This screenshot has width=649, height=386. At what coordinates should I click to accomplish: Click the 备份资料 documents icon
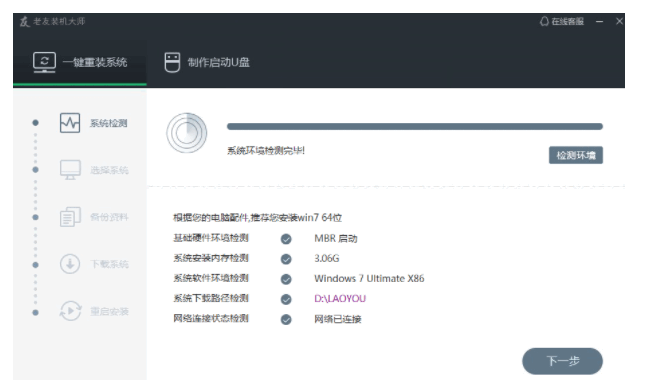70,217
